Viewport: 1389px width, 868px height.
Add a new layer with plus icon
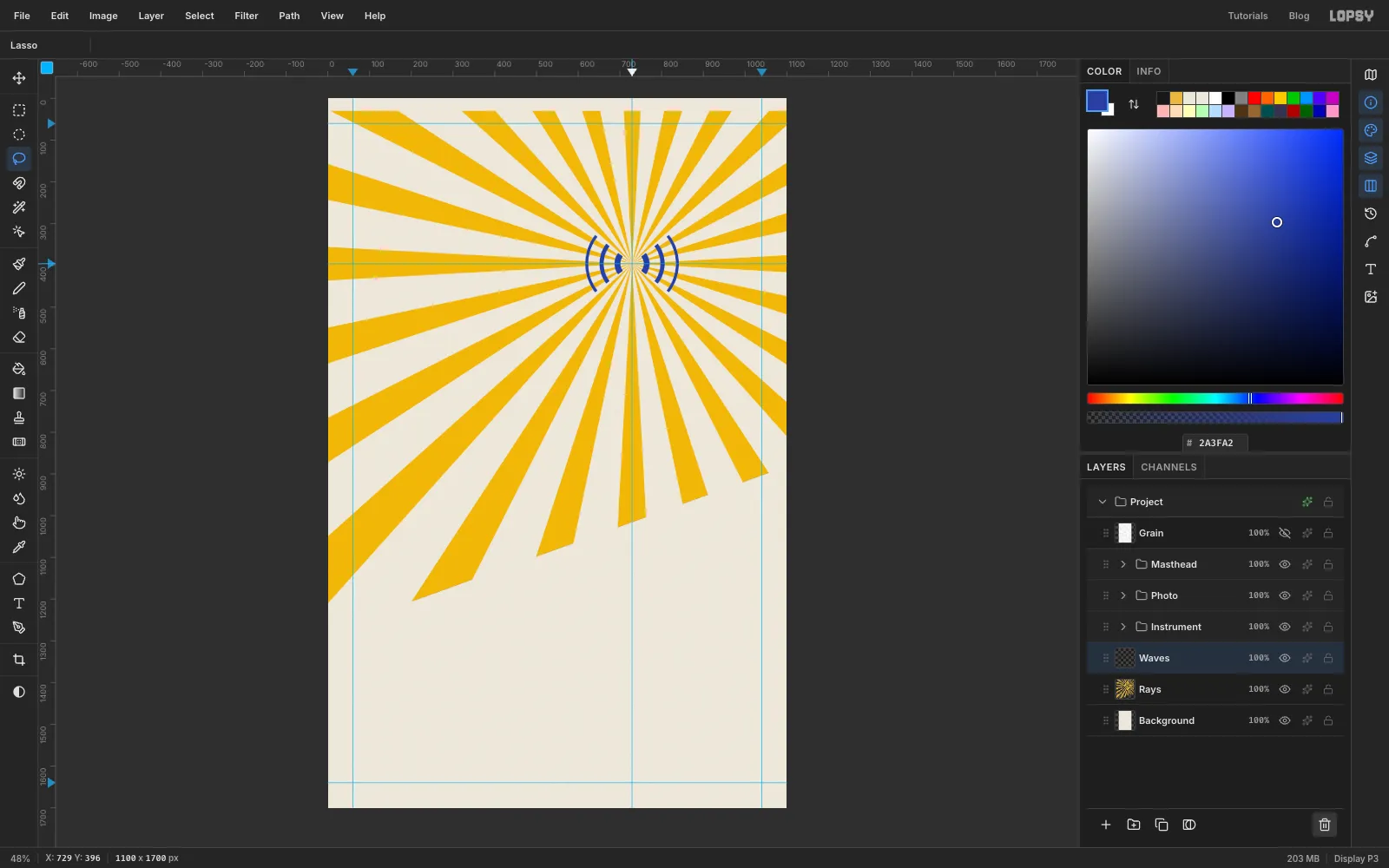pos(1106,825)
